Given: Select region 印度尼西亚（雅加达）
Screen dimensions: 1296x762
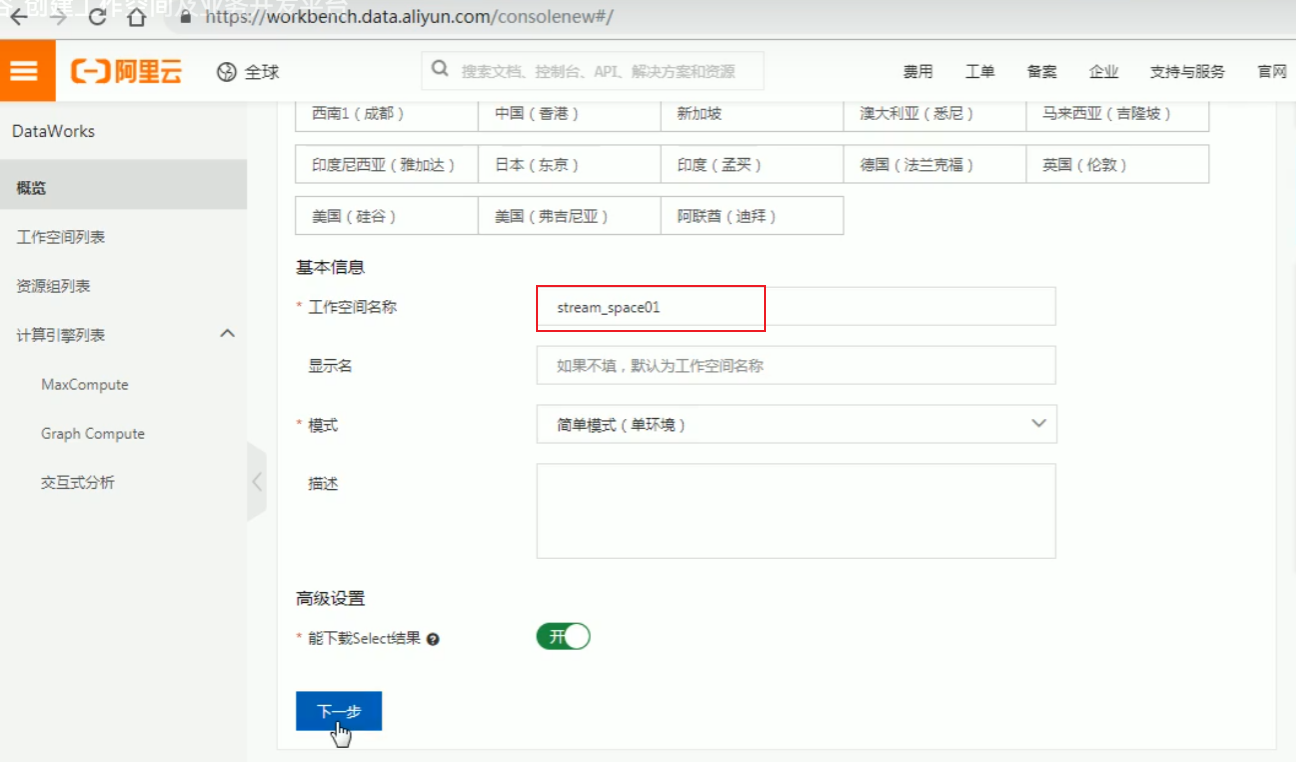Looking at the screenshot, I should coord(387,164).
